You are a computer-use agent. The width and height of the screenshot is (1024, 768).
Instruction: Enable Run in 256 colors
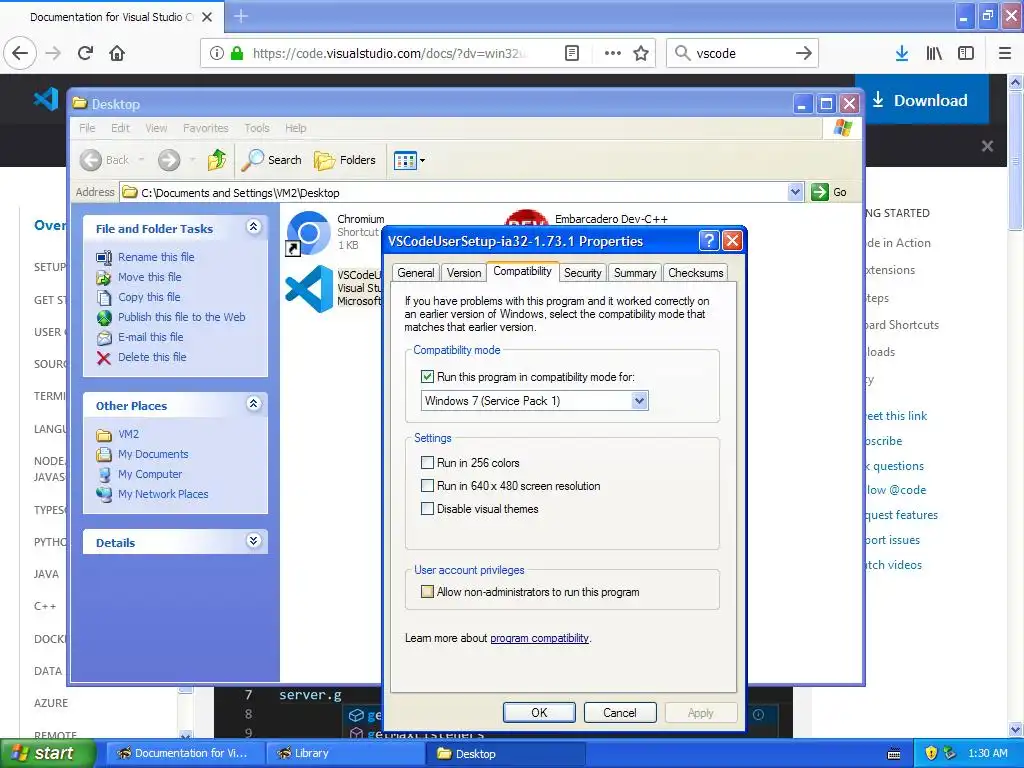[427, 462]
